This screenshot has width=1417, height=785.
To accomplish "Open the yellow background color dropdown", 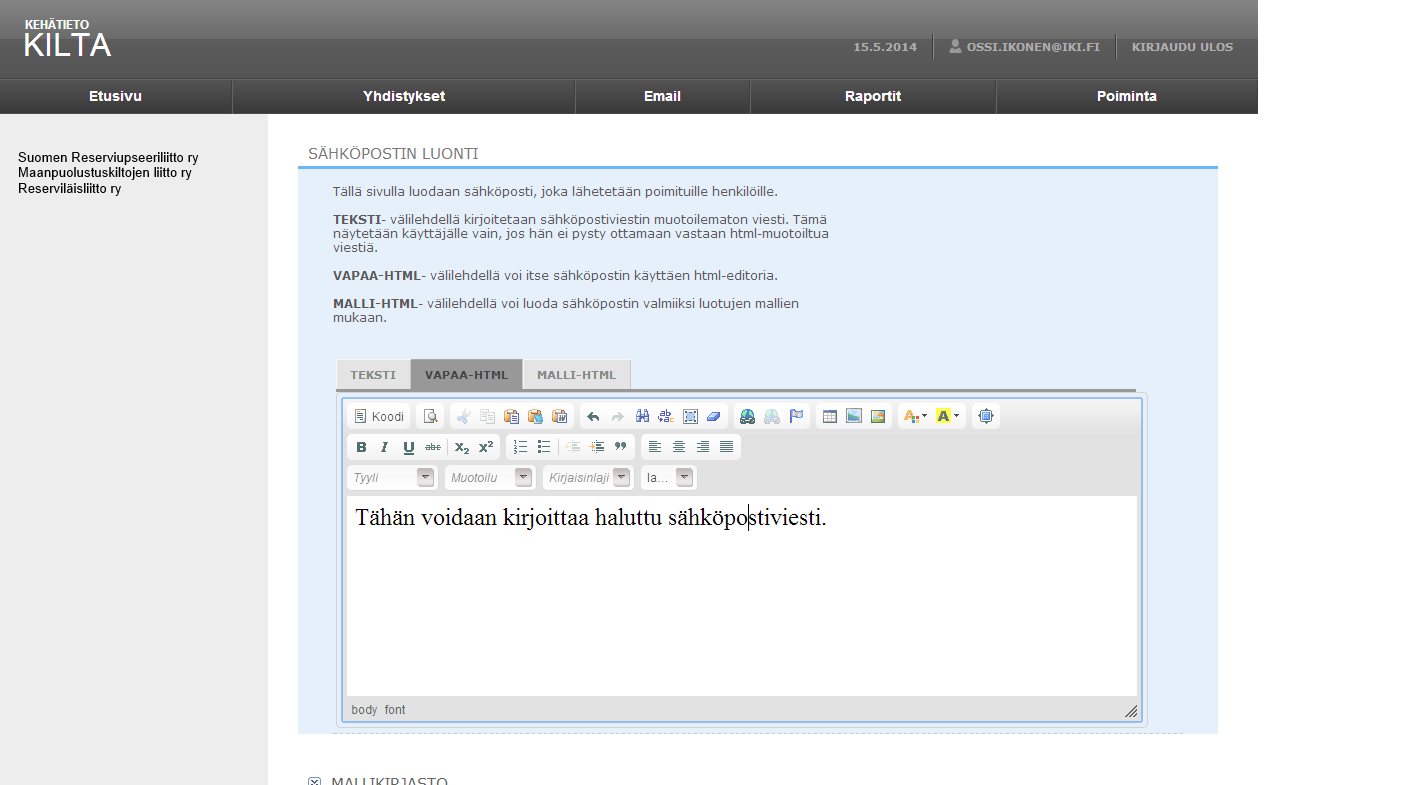I will [x=947, y=417].
